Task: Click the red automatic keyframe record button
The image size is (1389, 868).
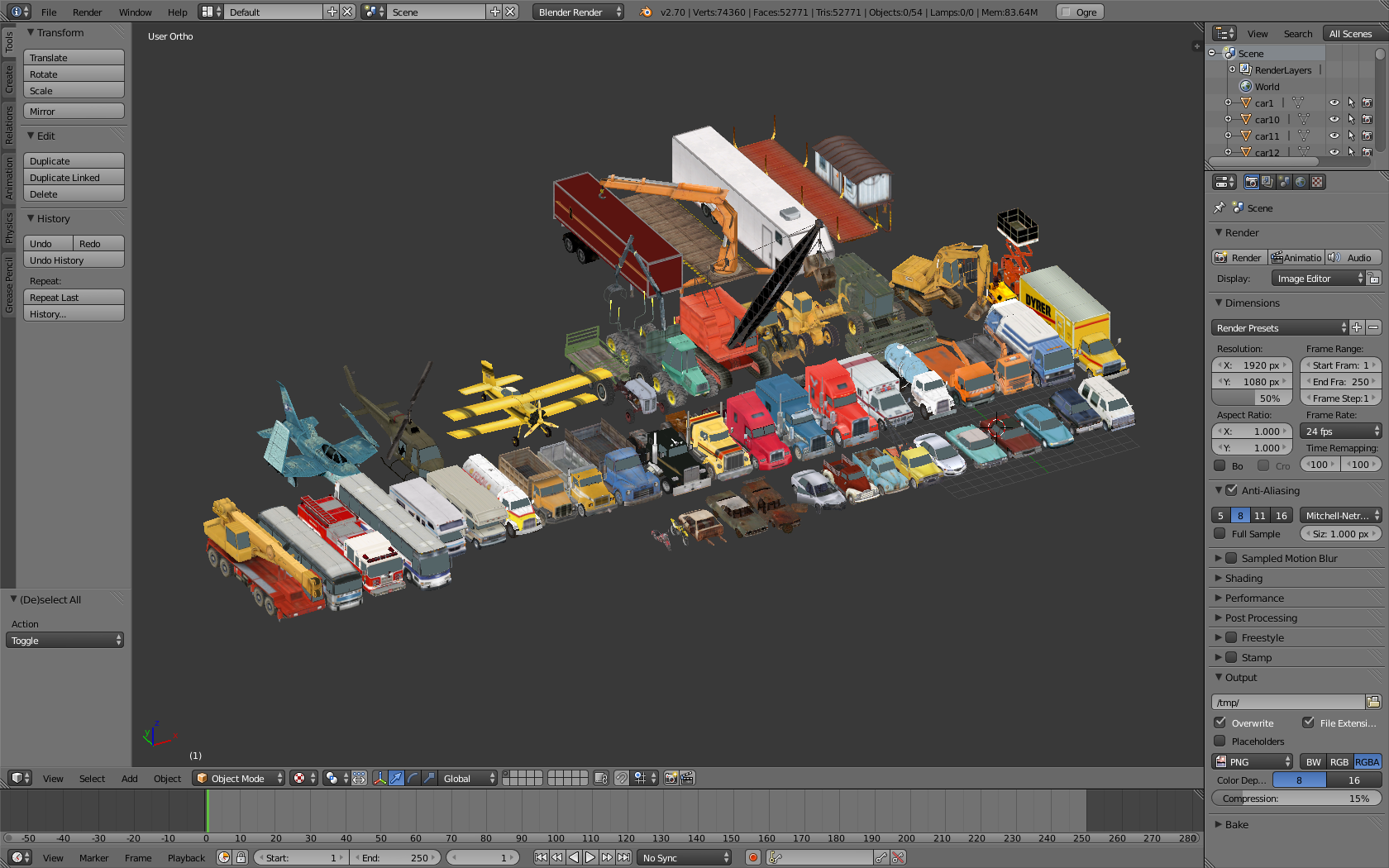Action: 753,857
